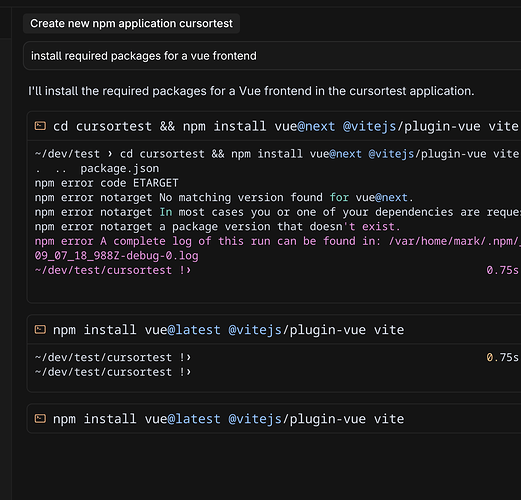Click terminal icon of the last "npm install vue@latest" block
521x500 pixels.
(40, 419)
